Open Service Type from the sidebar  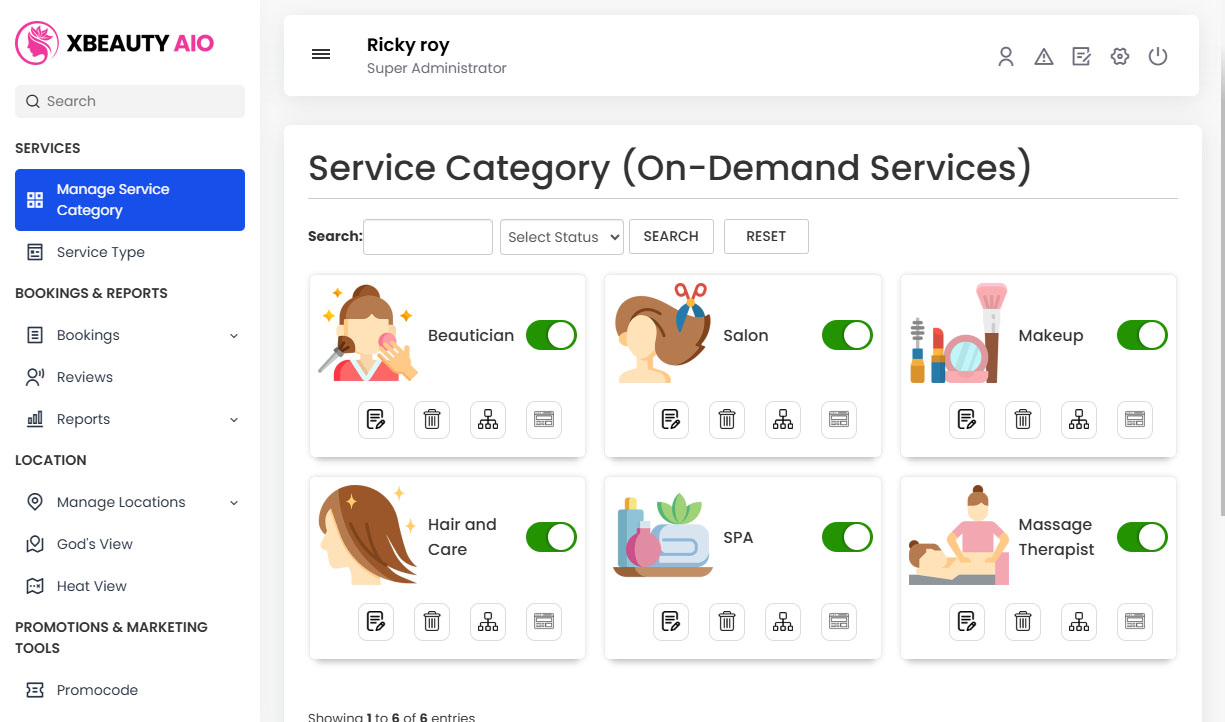coord(101,252)
